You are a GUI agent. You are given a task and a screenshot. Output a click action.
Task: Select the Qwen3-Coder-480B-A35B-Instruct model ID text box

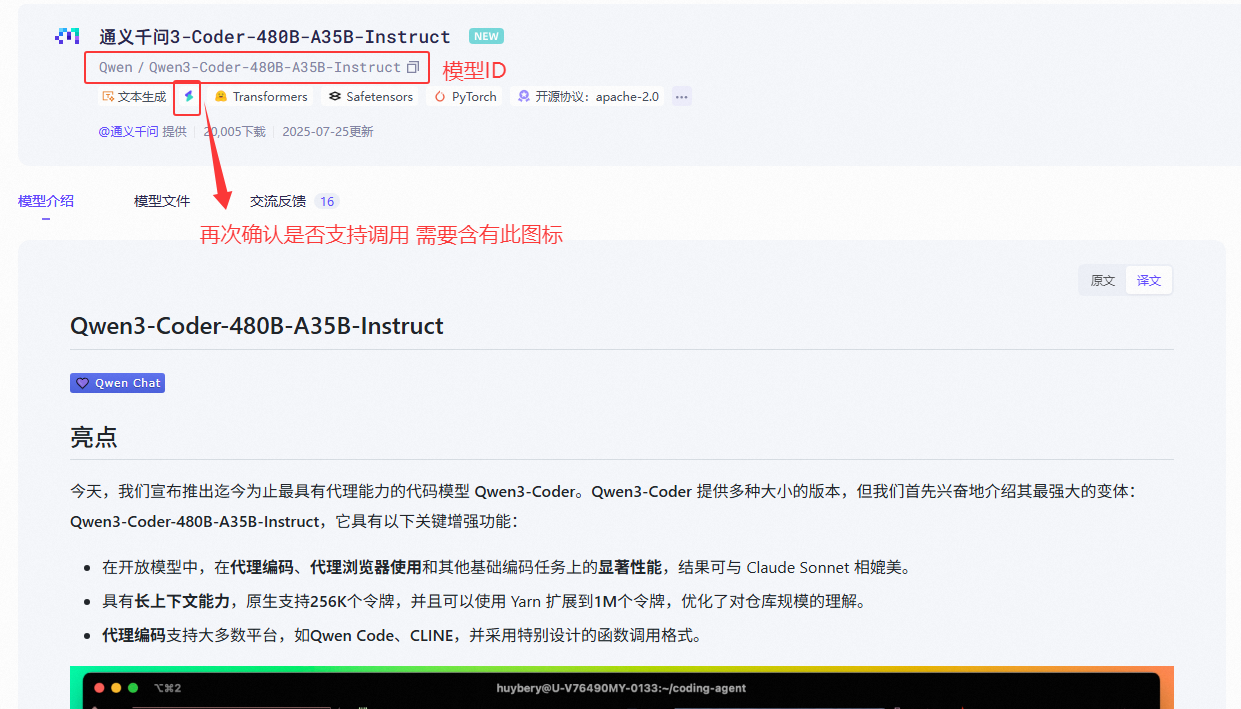(248, 66)
